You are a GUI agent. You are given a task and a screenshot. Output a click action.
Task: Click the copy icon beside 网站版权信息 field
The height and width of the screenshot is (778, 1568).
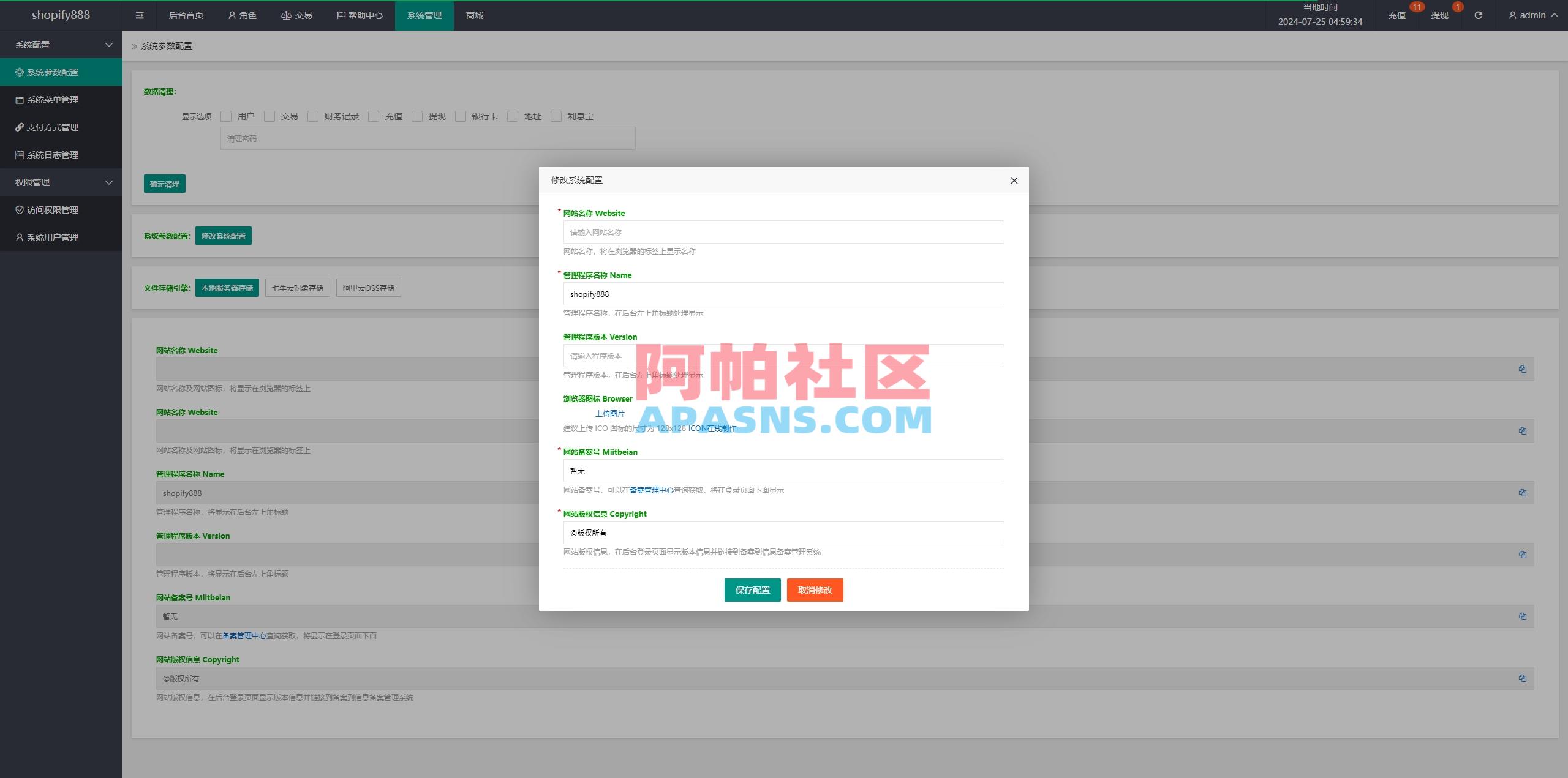pos(1523,678)
